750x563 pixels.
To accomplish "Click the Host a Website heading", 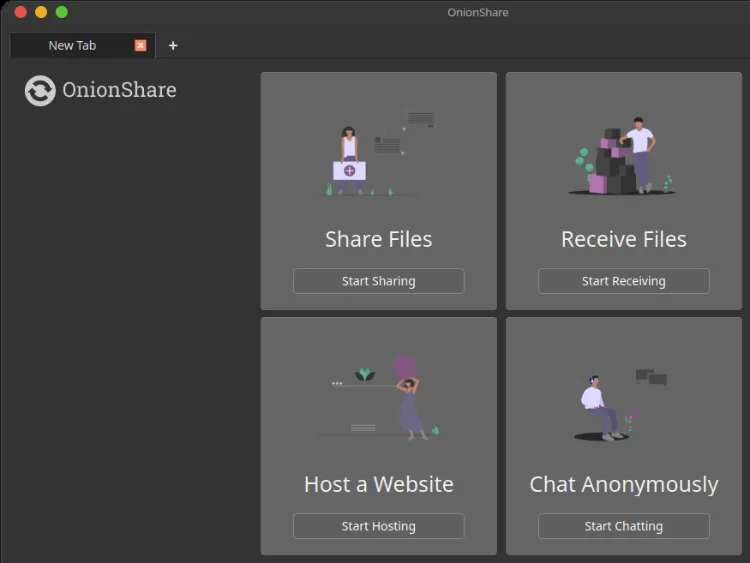I will (378, 484).
